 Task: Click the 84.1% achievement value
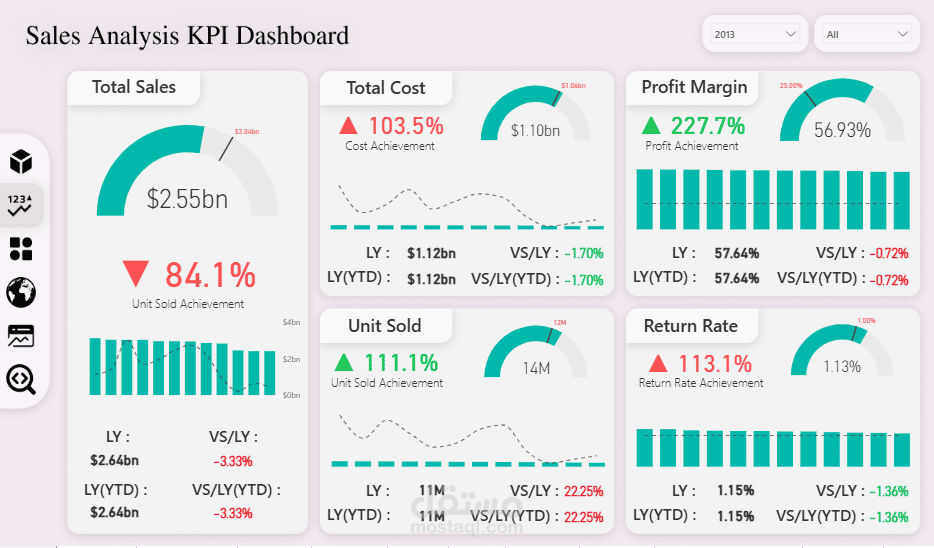(210, 275)
